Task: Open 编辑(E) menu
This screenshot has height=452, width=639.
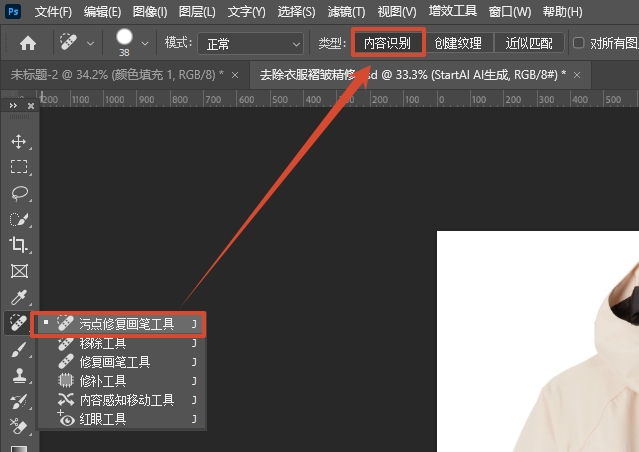Action: point(102,12)
